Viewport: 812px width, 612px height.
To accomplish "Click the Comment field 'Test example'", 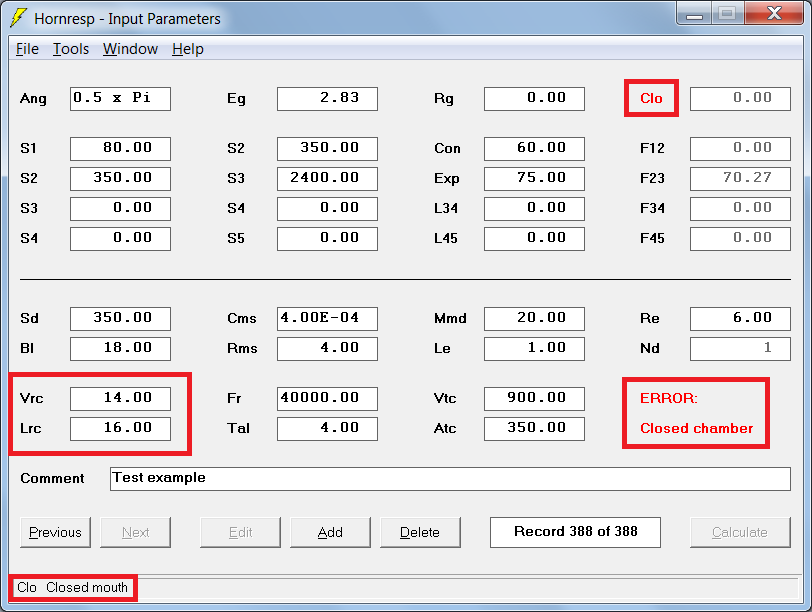I will 450,478.
